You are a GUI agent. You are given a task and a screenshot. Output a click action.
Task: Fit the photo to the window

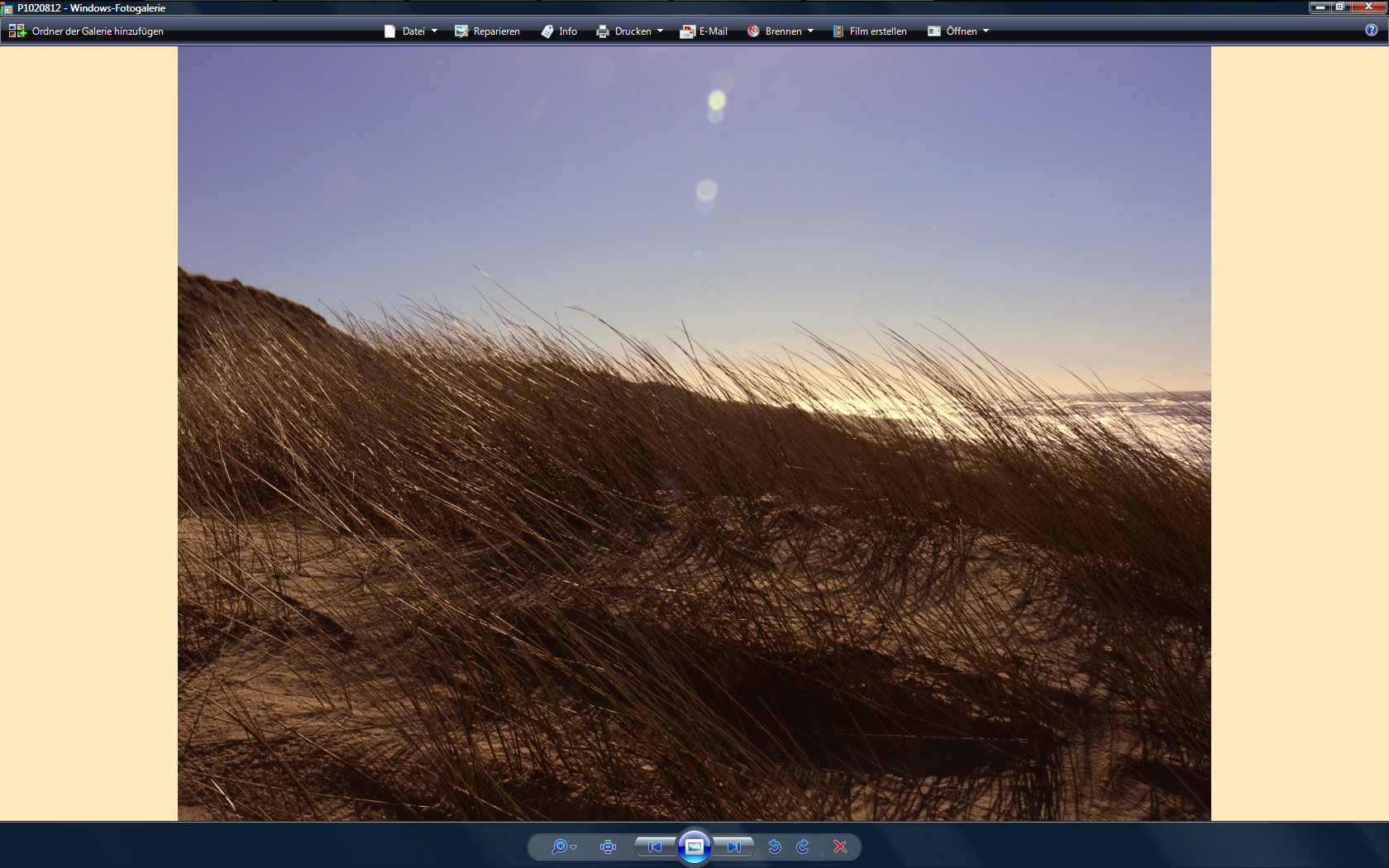(609, 847)
